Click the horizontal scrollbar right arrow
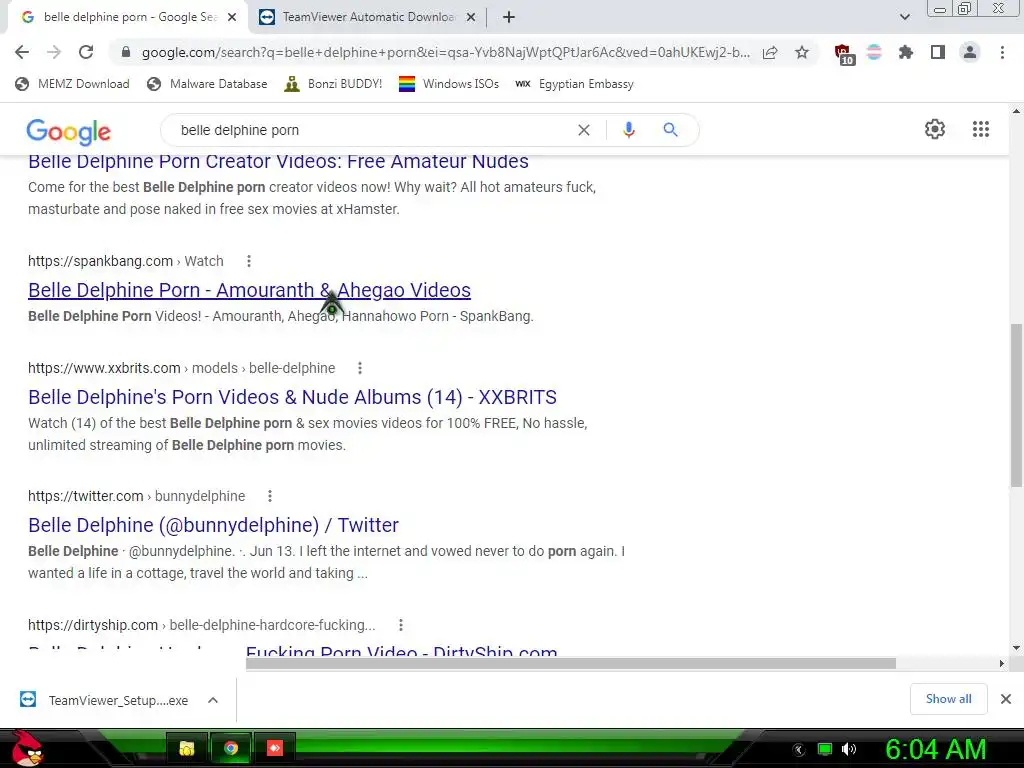 click(x=1002, y=664)
